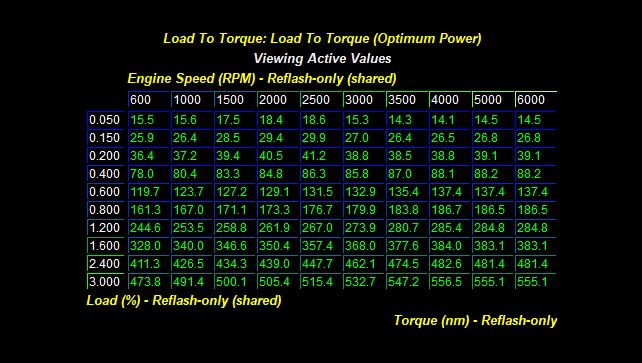Select torque cell 78.0
The width and height of the screenshot is (642, 363).
(149, 174)
